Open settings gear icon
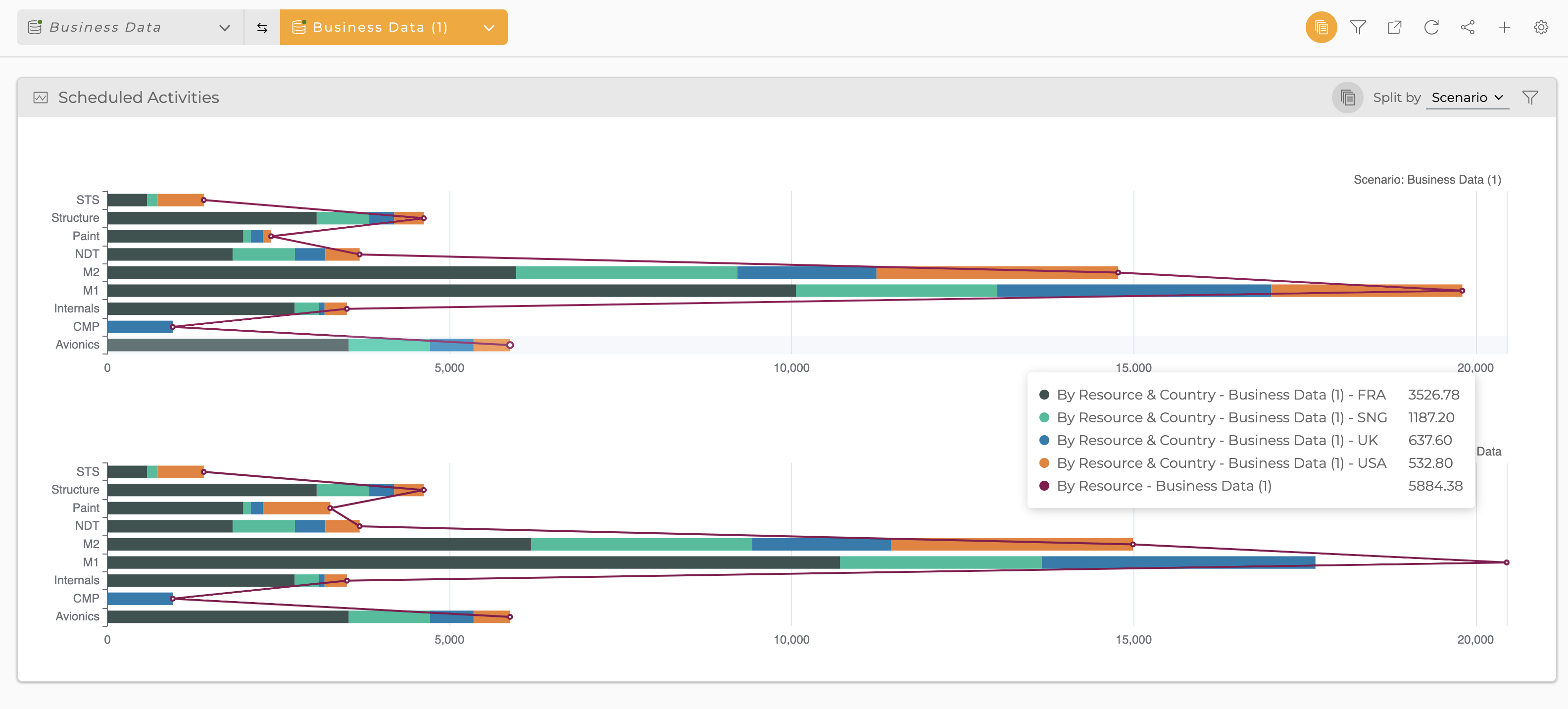This screenshot has height=709, width=1568. [1541, 27]
